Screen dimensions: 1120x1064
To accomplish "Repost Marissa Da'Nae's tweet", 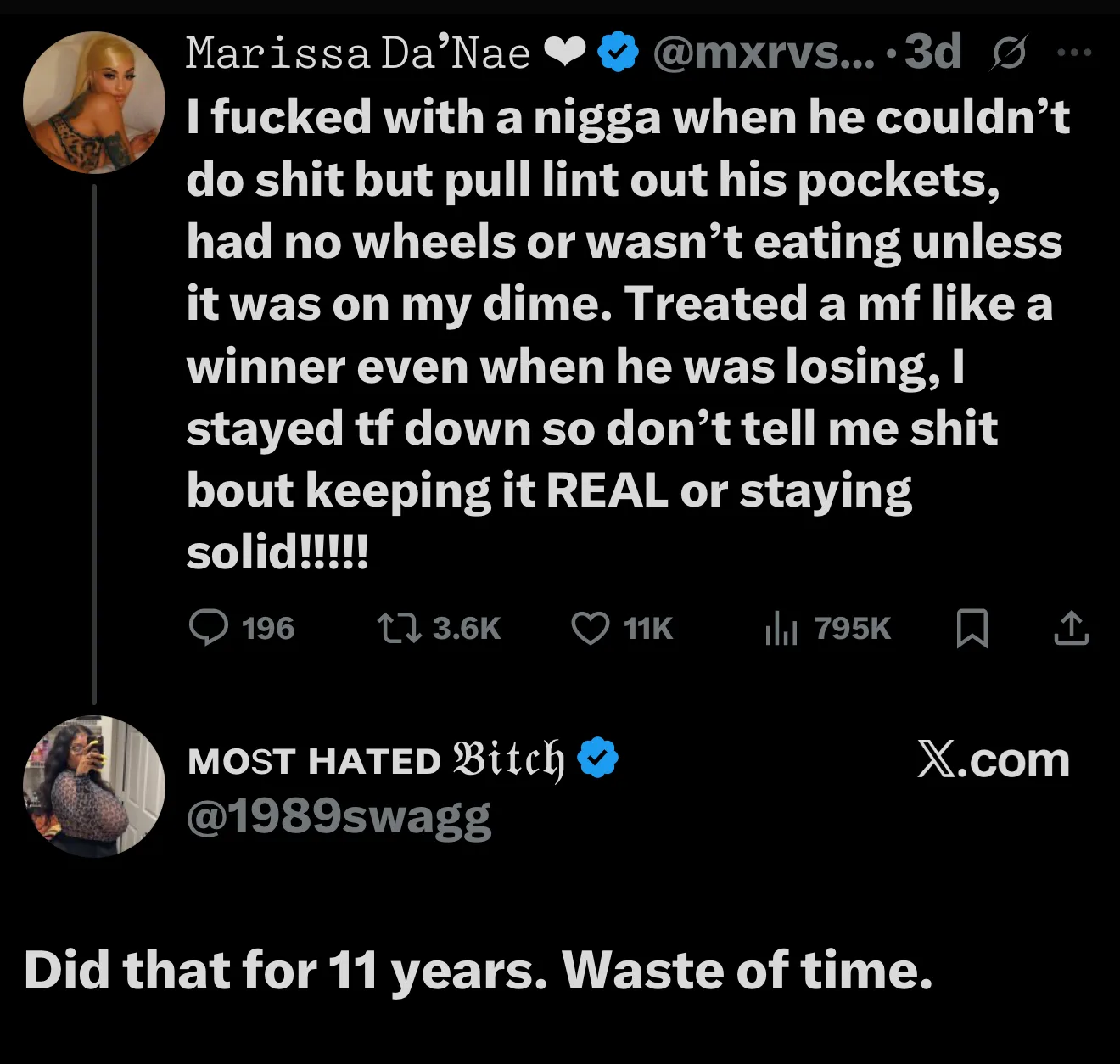I will click(x=399, y=629).
